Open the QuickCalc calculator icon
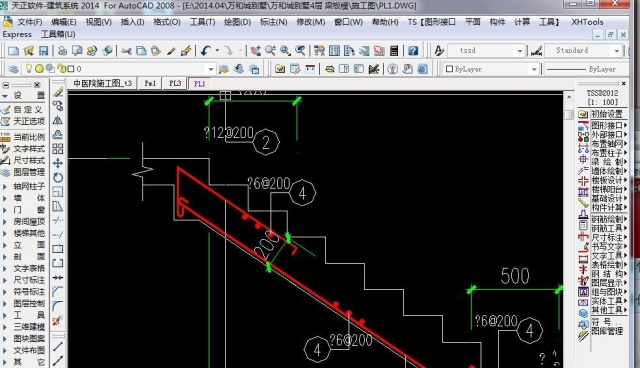Viewport: 640px width, 368px height. (394, 51)
